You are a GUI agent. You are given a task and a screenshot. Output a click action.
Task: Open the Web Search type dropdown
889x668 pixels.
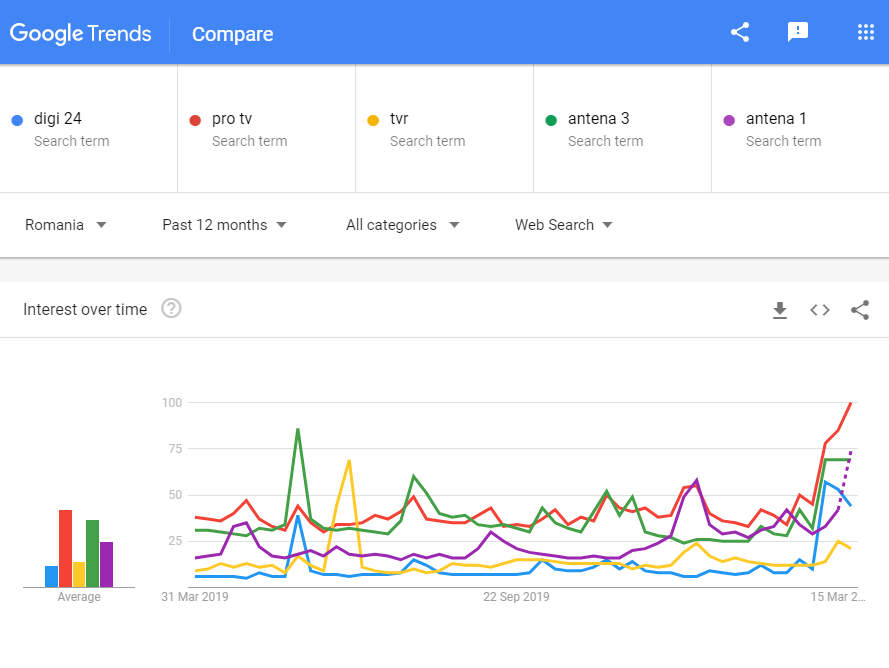click(x=563, y=225)
